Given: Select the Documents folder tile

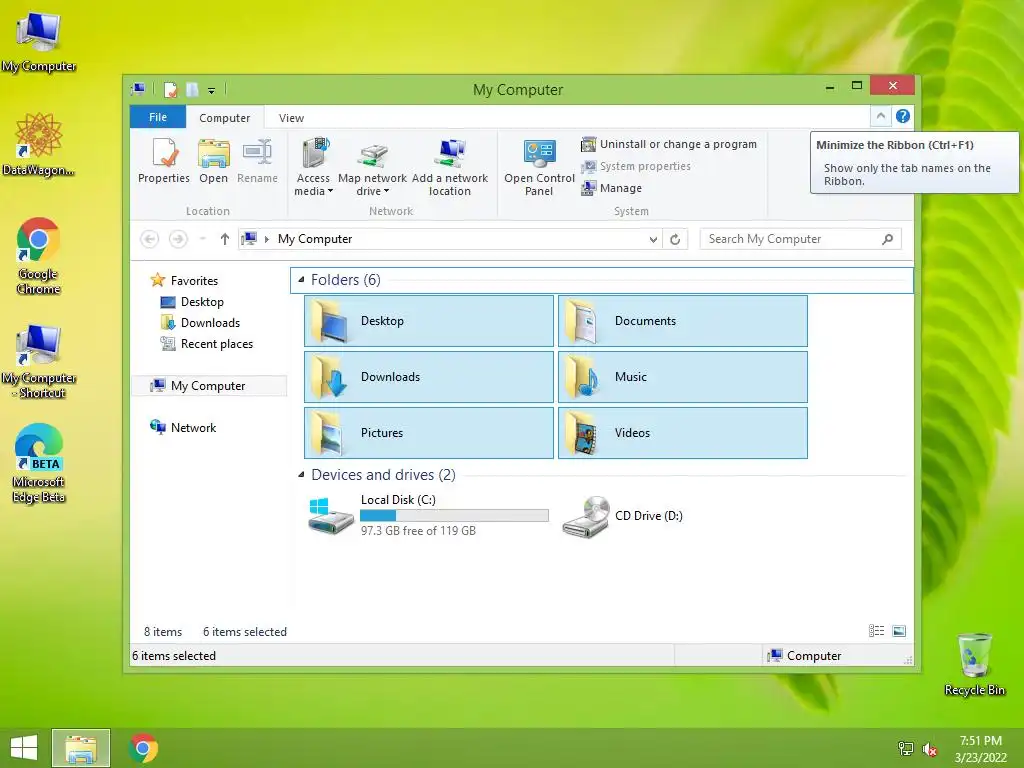Looking at the screenshot, I should click(x=683, y=321).
